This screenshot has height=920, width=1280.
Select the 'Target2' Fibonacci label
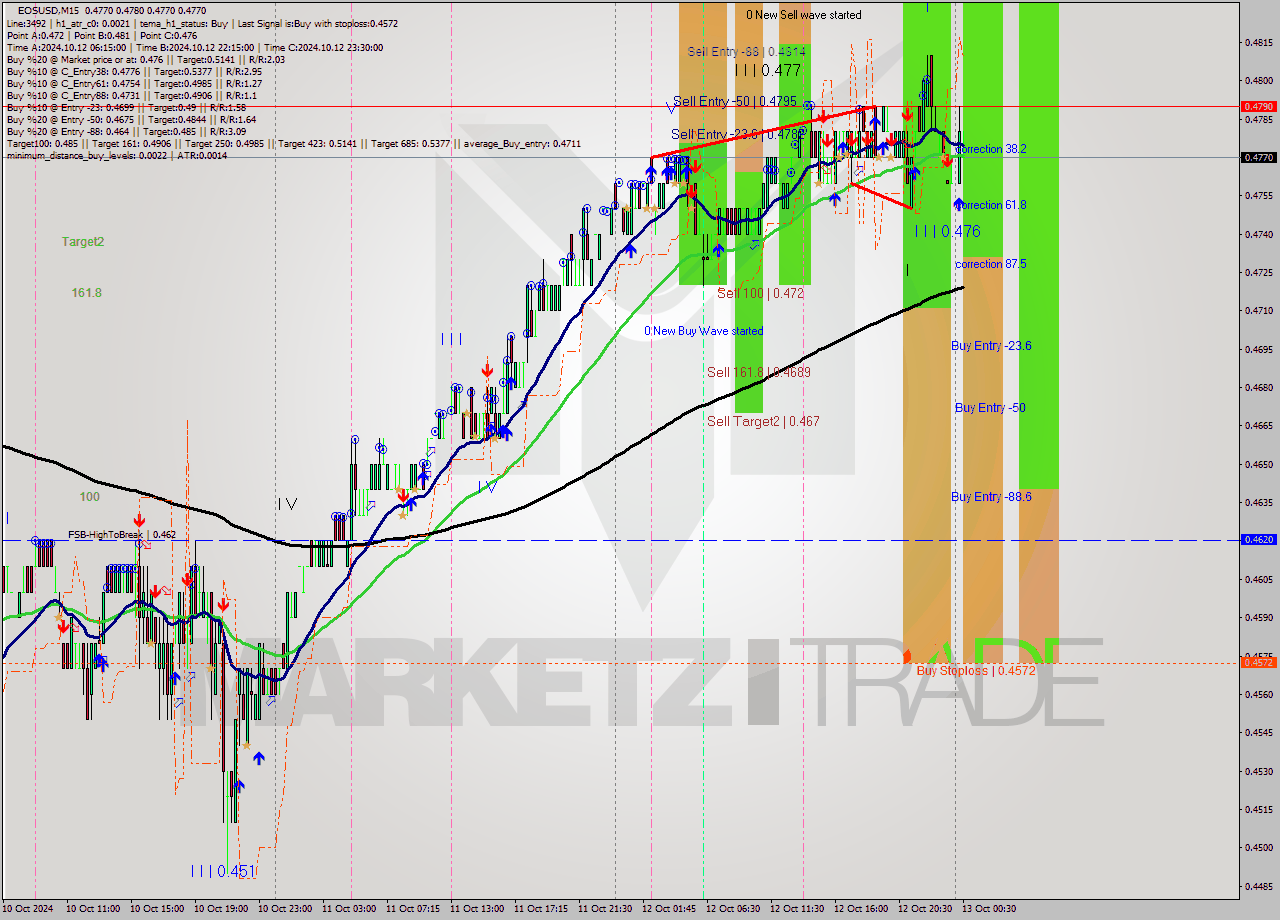pos(82,242)
